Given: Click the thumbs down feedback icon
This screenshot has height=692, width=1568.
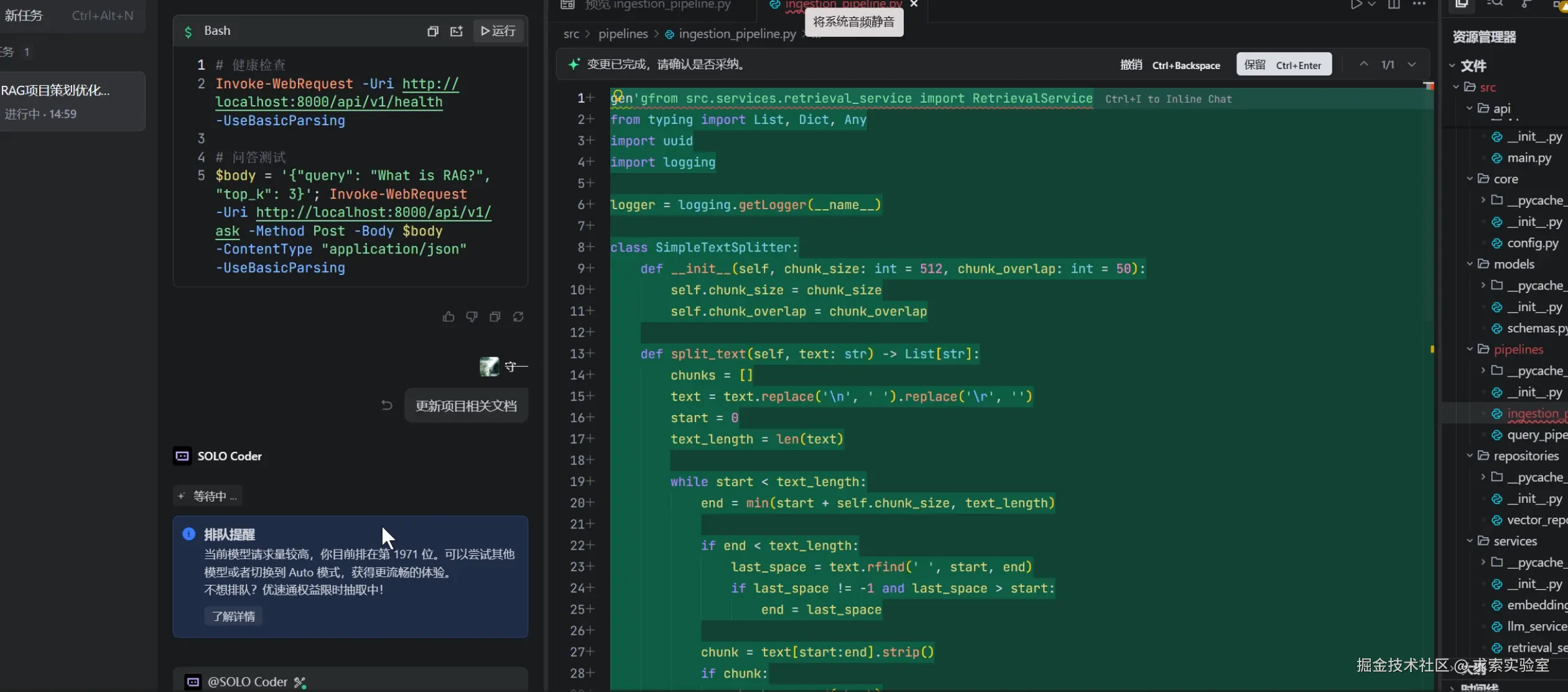Looking at the screenshot, I should coord(472,317).
